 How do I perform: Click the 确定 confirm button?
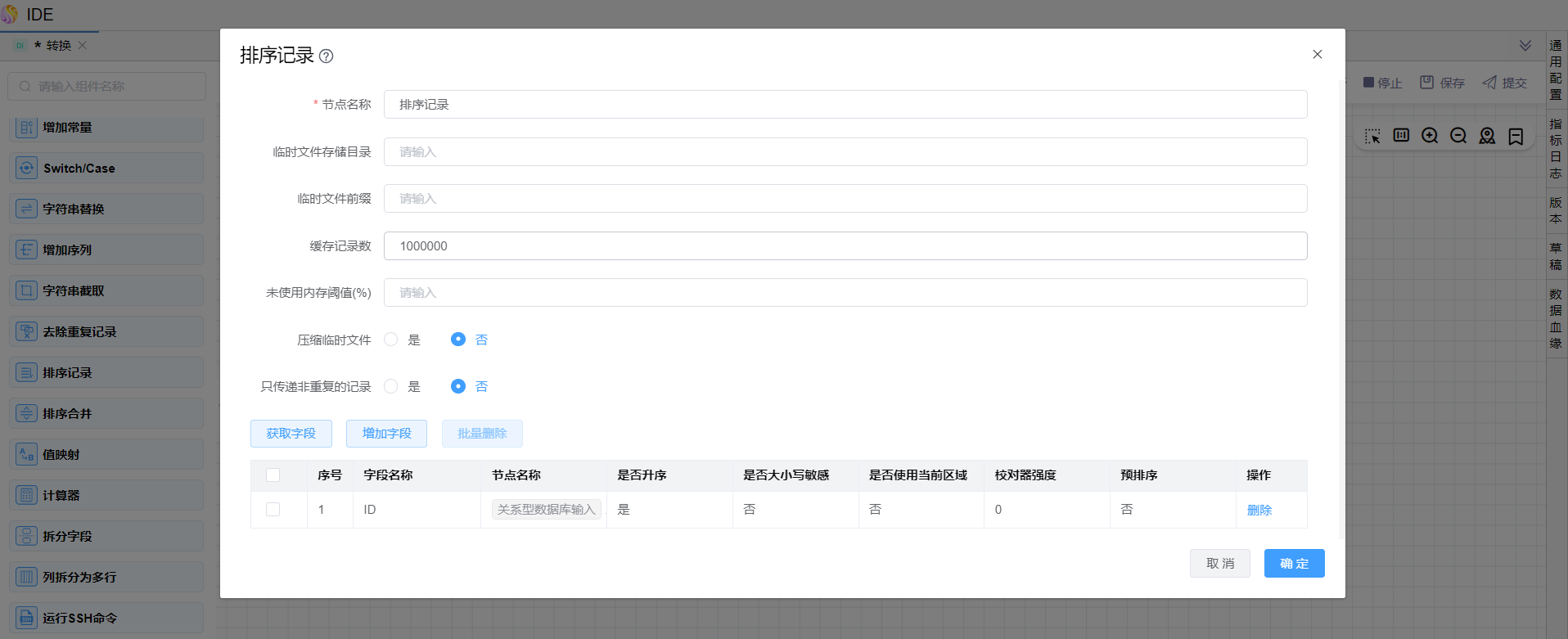(x=1294, y=564)
